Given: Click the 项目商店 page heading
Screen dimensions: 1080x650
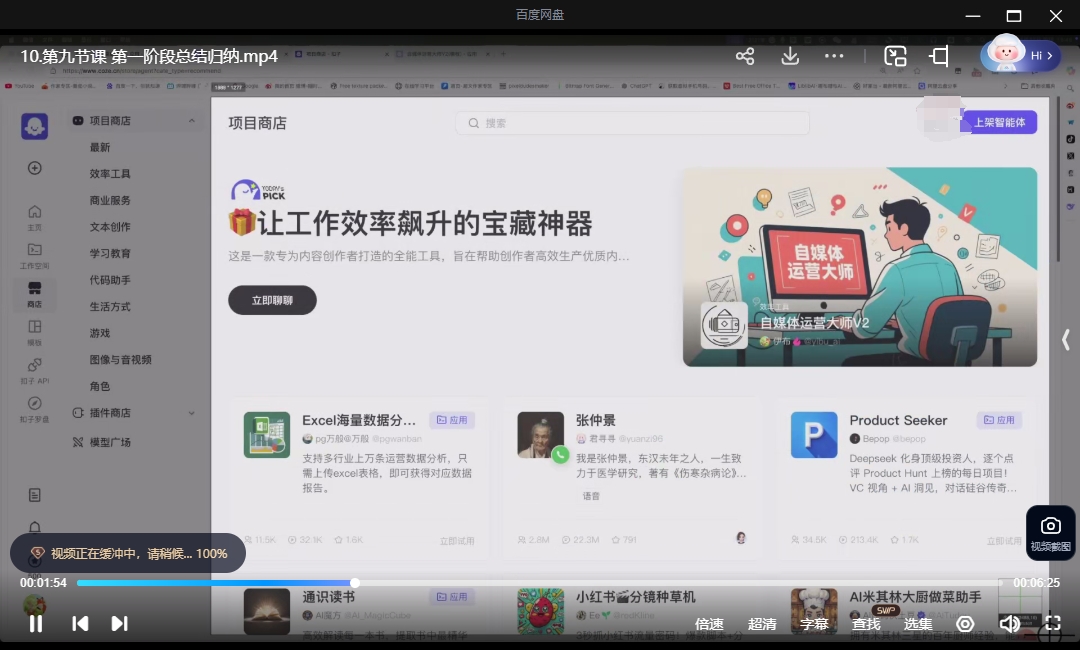Looking at the screenshot, I should pyautogui.click(x=258, y=123).
